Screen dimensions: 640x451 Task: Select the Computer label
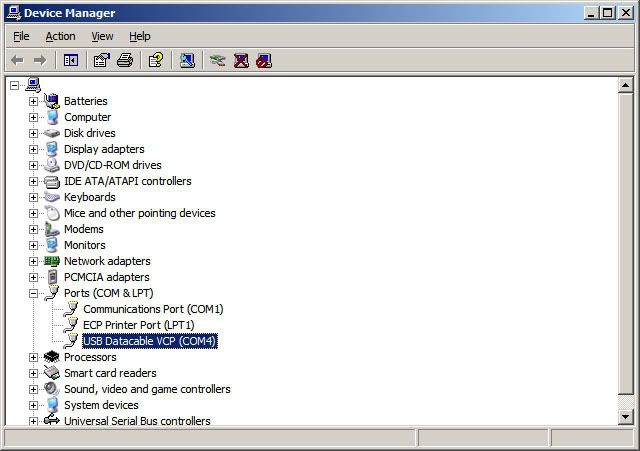click(87, 117)
